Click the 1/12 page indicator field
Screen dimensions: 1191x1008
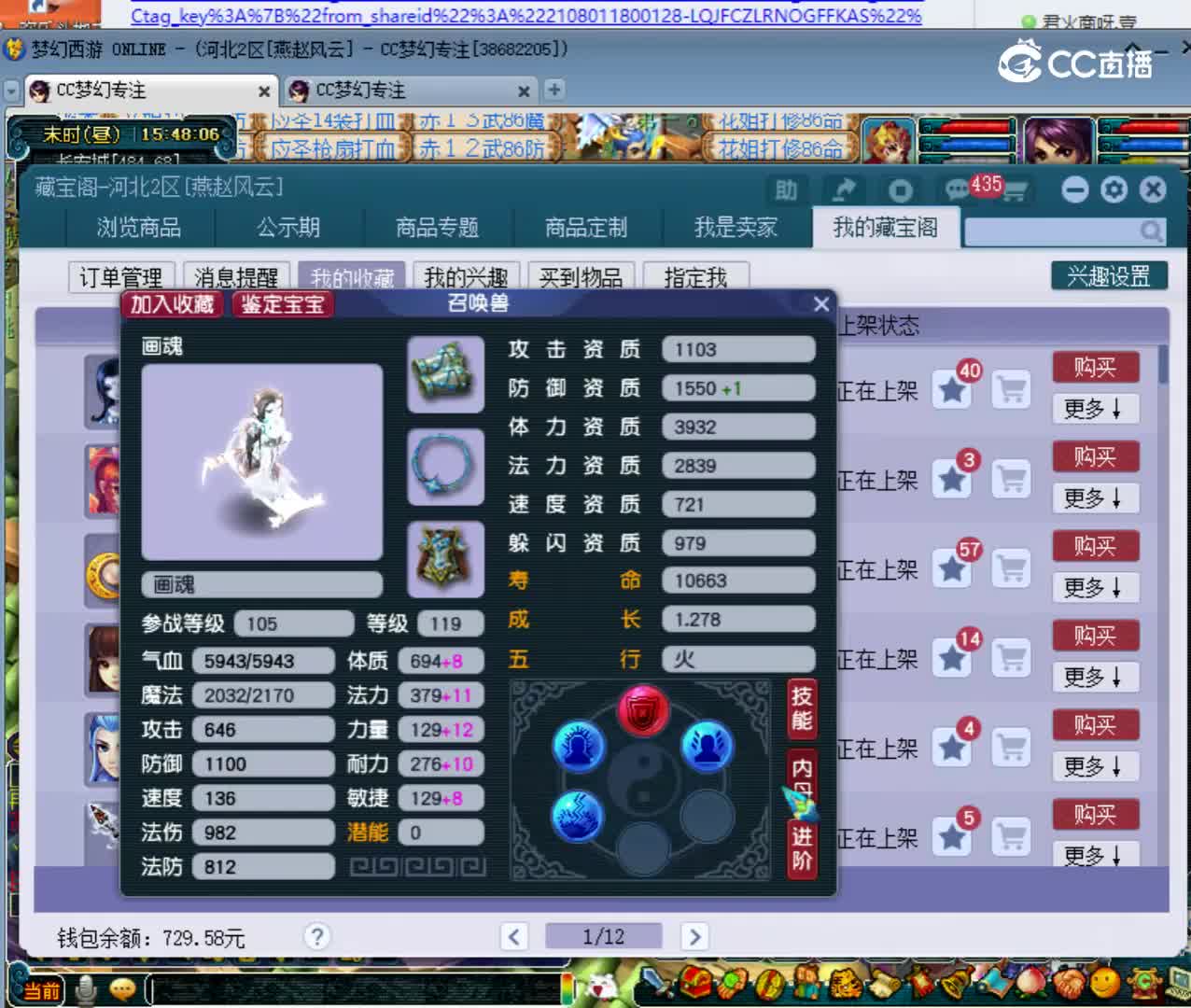tap(604, 936)
